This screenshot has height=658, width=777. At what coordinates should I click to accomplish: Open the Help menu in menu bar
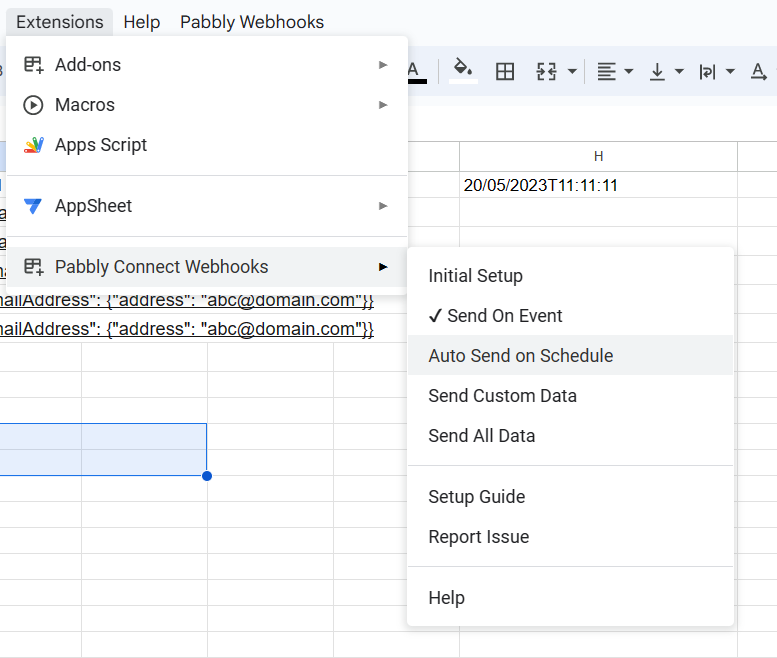pos(142,22)
